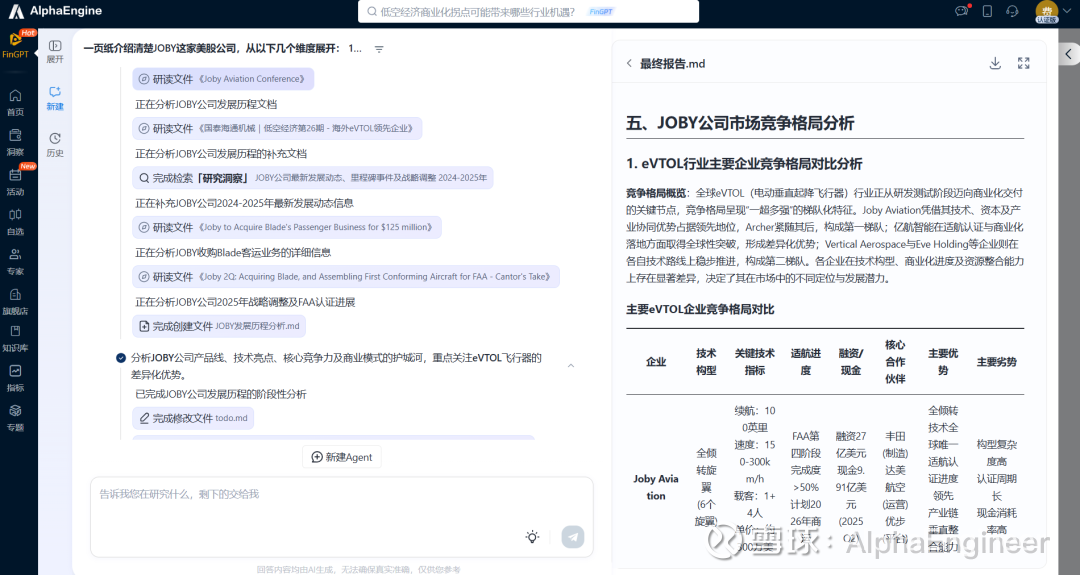Click the 历史 history icon
Screen dimensions: 1080x575
coord(54,144)
